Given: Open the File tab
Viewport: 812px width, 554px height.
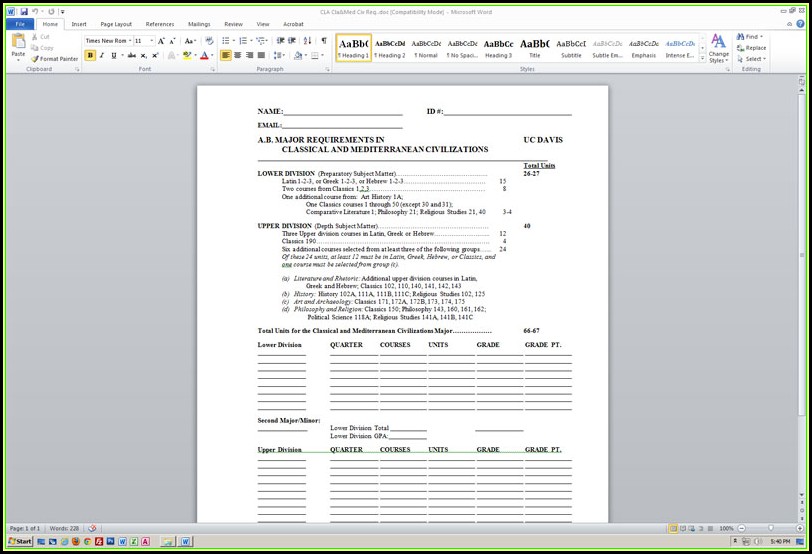Looking at the screenshot, I should click(x=19, y=24).
